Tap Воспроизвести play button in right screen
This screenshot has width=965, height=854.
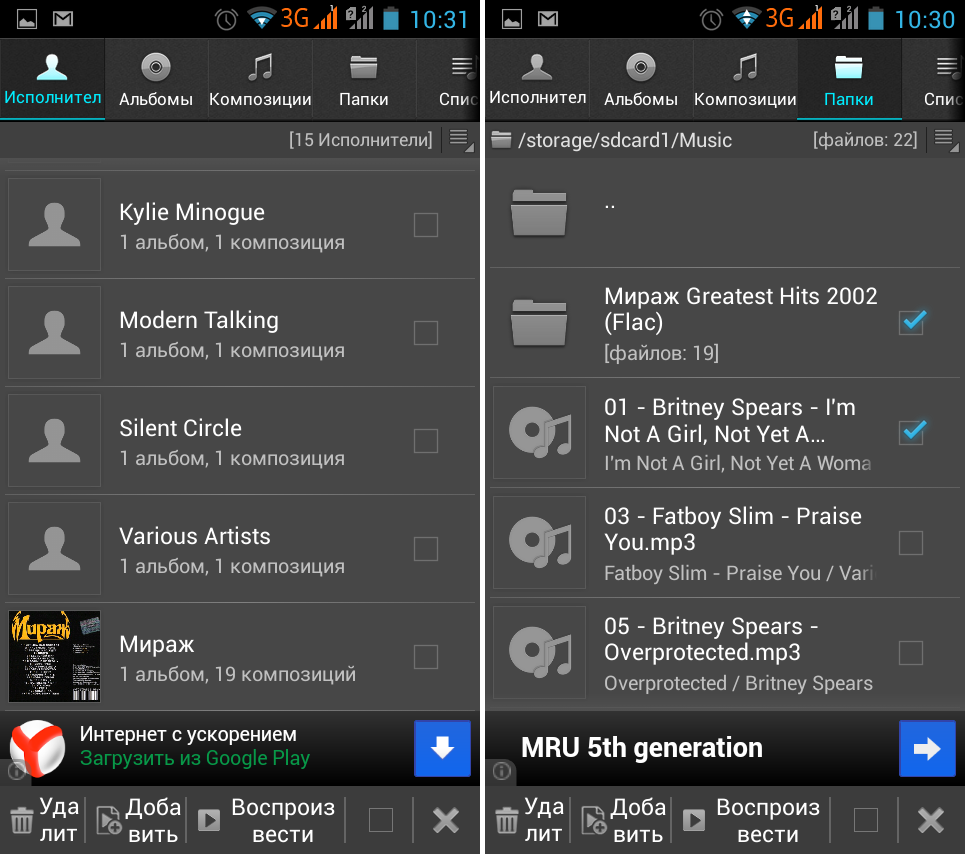tap(751, 820)
